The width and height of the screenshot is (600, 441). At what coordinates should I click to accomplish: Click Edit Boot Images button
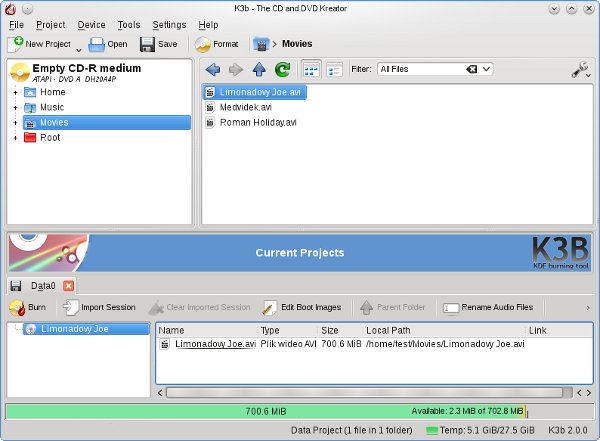(x=301, y=307)
